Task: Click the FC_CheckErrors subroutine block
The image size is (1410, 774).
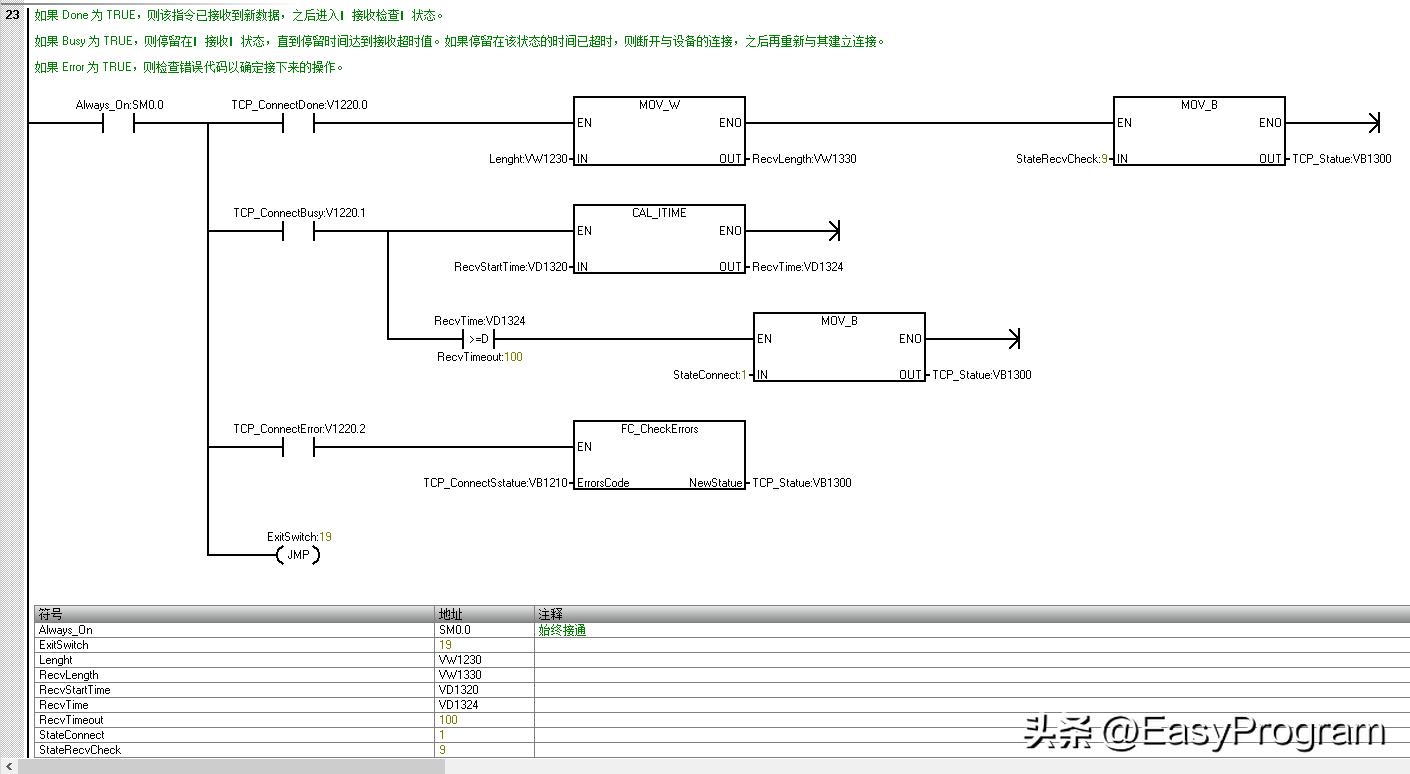Action: coord(658,453)
